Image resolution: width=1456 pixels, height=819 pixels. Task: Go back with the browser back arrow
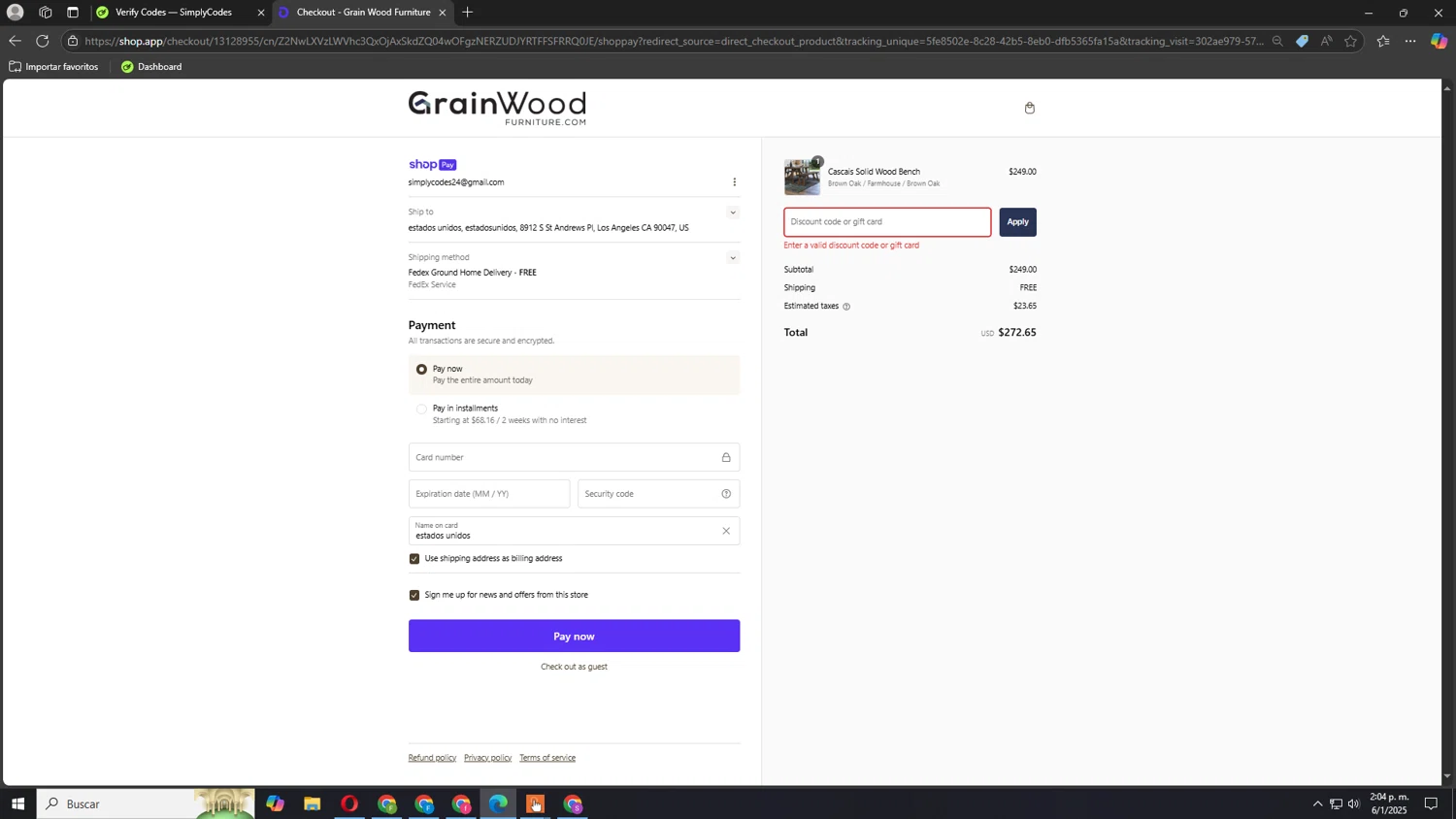[x=15, y=41]
